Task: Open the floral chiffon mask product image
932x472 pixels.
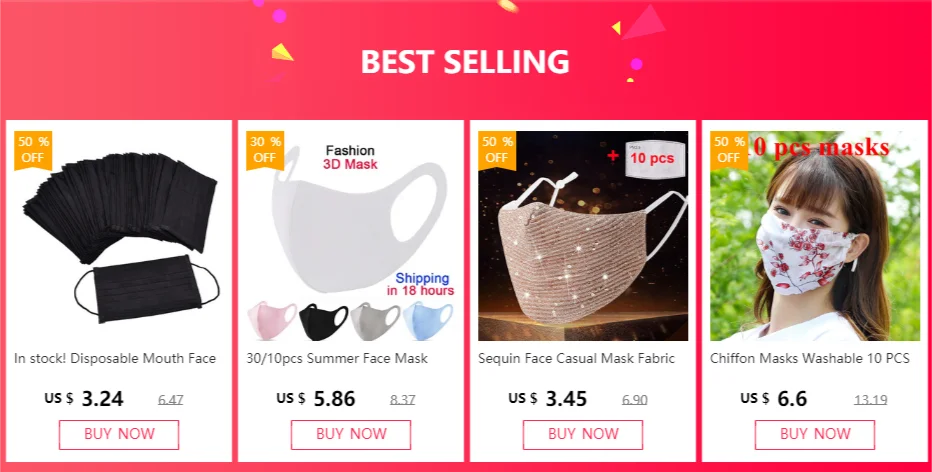Action: 815,236
